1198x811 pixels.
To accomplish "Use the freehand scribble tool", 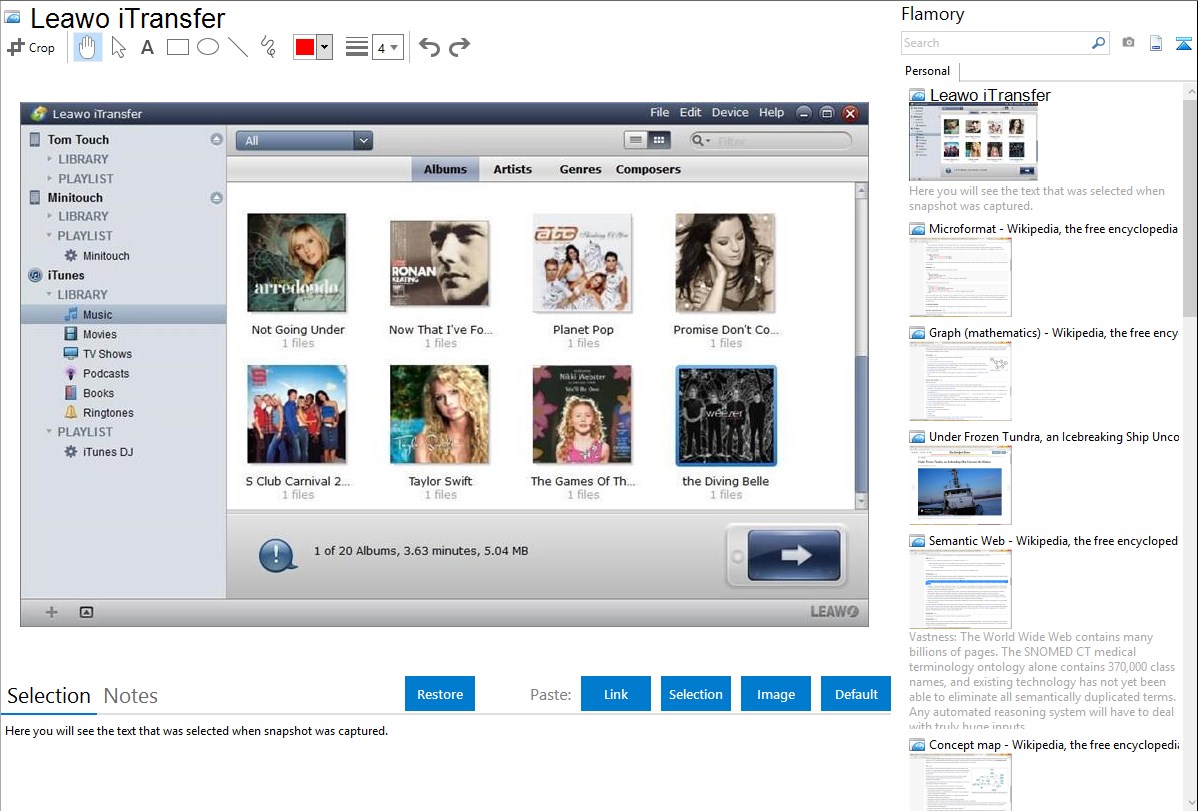I will point(268,47).
